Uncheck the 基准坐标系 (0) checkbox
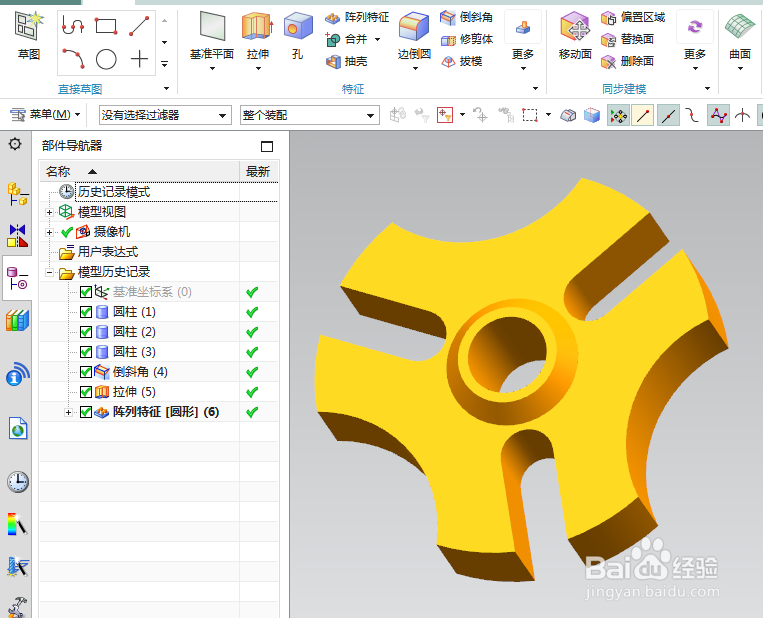 coord(86,292)
